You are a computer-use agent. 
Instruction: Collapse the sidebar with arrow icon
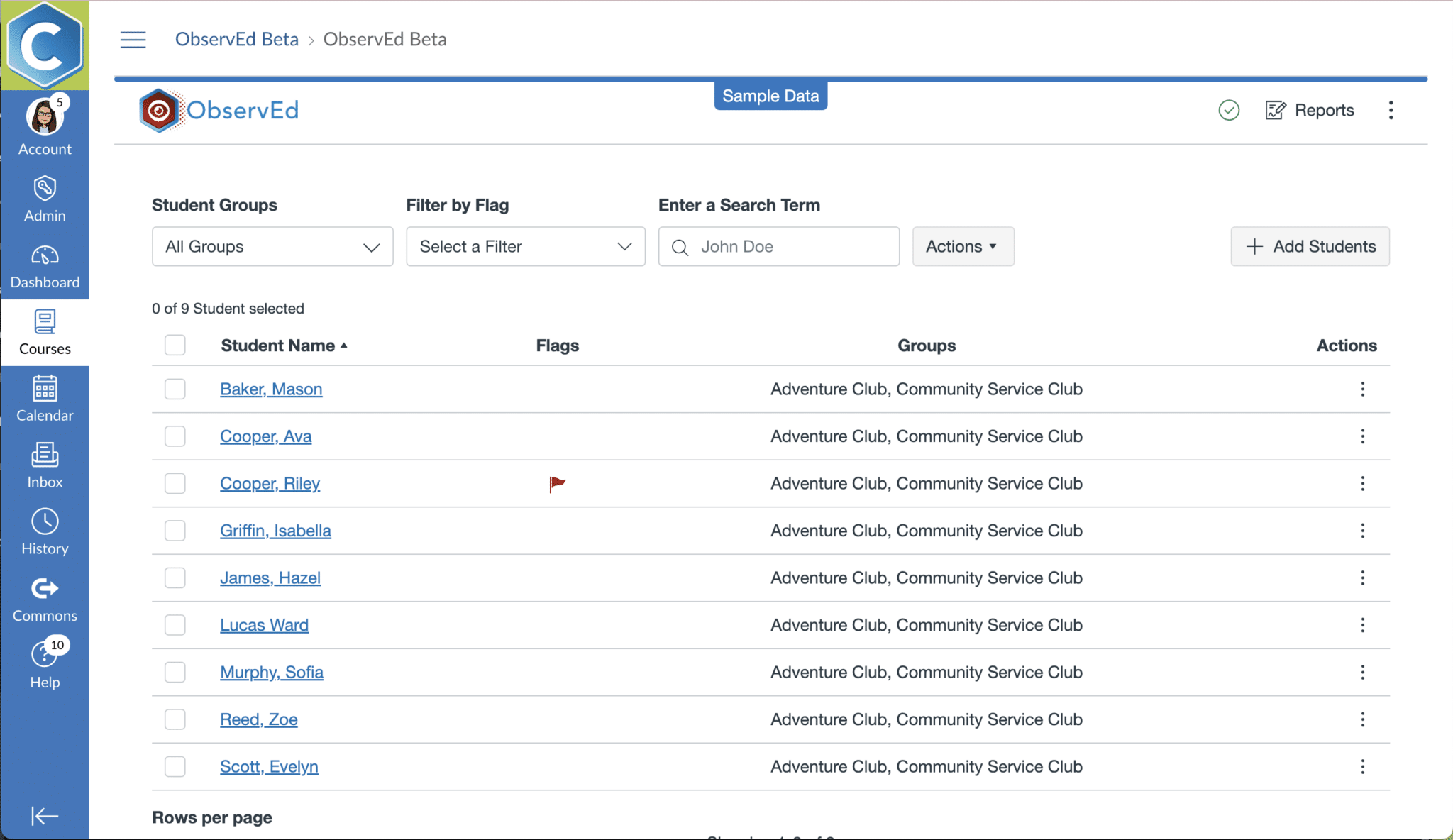45,816
